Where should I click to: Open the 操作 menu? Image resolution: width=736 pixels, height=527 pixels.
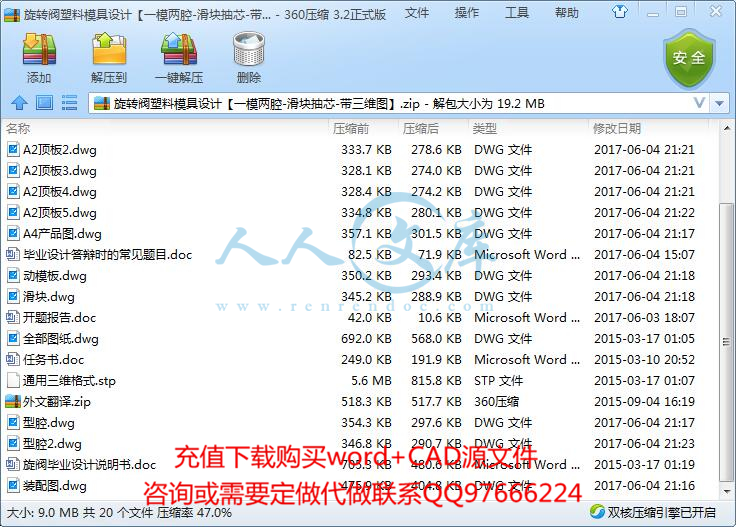click(467, 13)
